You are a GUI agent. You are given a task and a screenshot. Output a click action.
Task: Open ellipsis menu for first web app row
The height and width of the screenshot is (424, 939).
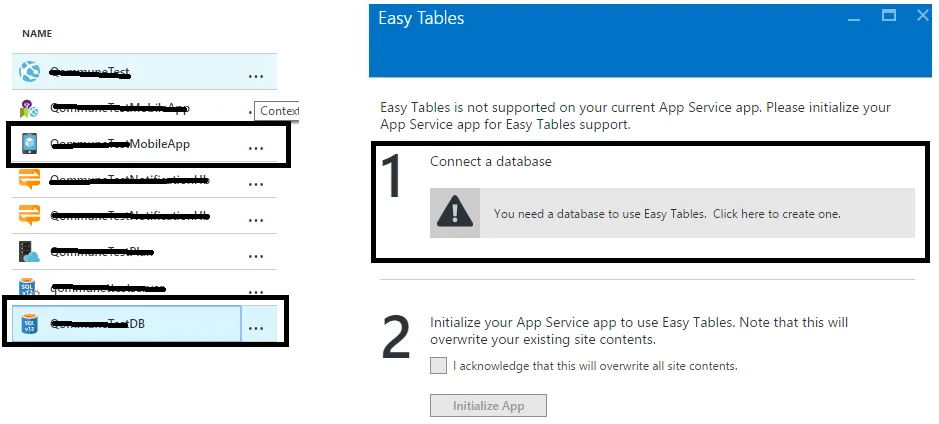tap(256, 75)
